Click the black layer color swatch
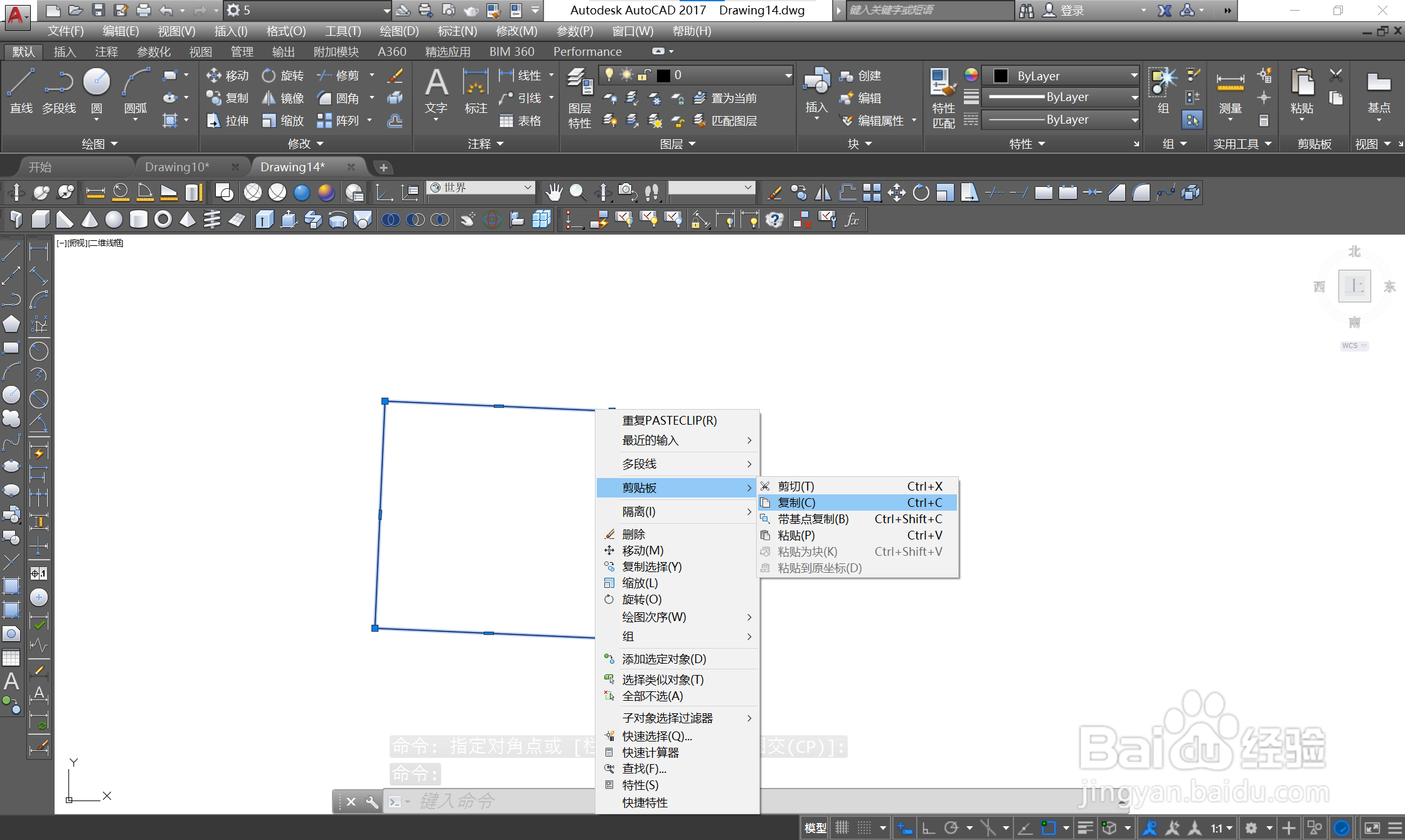The image size is (1405, 840). 663,76
